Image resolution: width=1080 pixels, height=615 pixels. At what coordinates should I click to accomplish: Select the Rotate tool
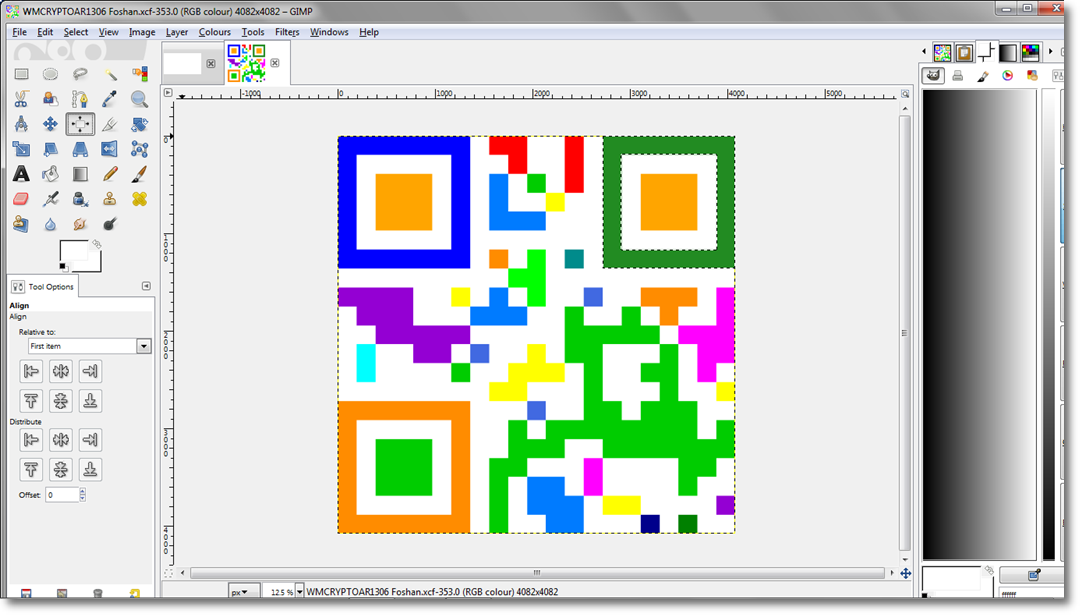[139, 124]
